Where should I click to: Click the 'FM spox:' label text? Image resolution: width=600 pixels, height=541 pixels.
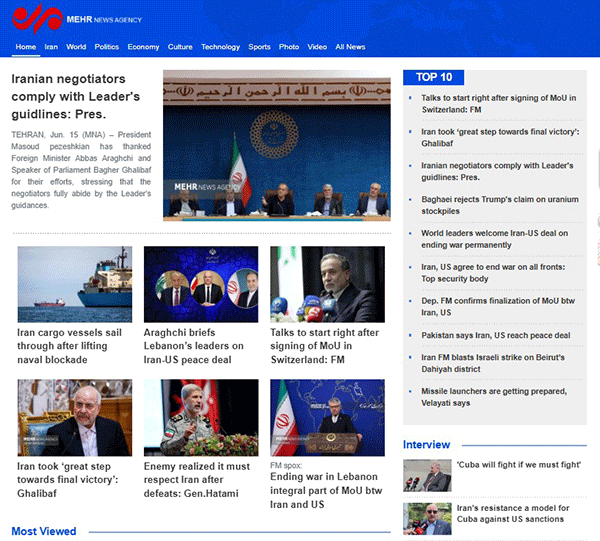(x=286, y=465)
